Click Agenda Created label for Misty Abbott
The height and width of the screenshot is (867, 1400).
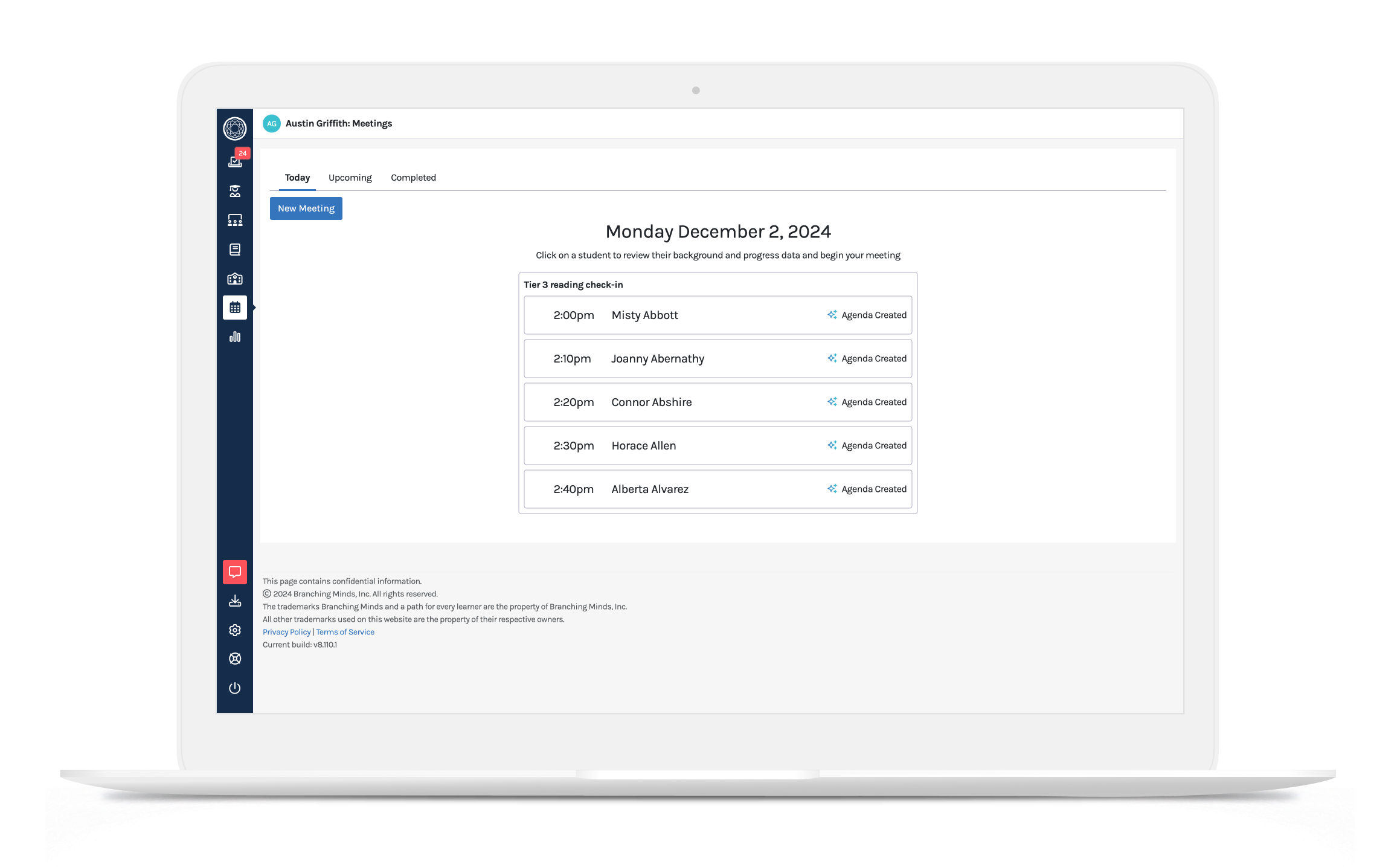874,315
